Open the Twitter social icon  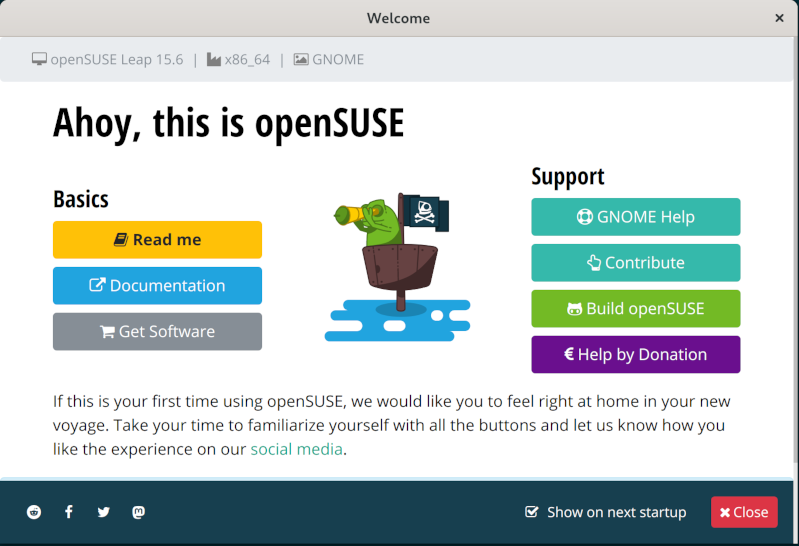[104, 512]
